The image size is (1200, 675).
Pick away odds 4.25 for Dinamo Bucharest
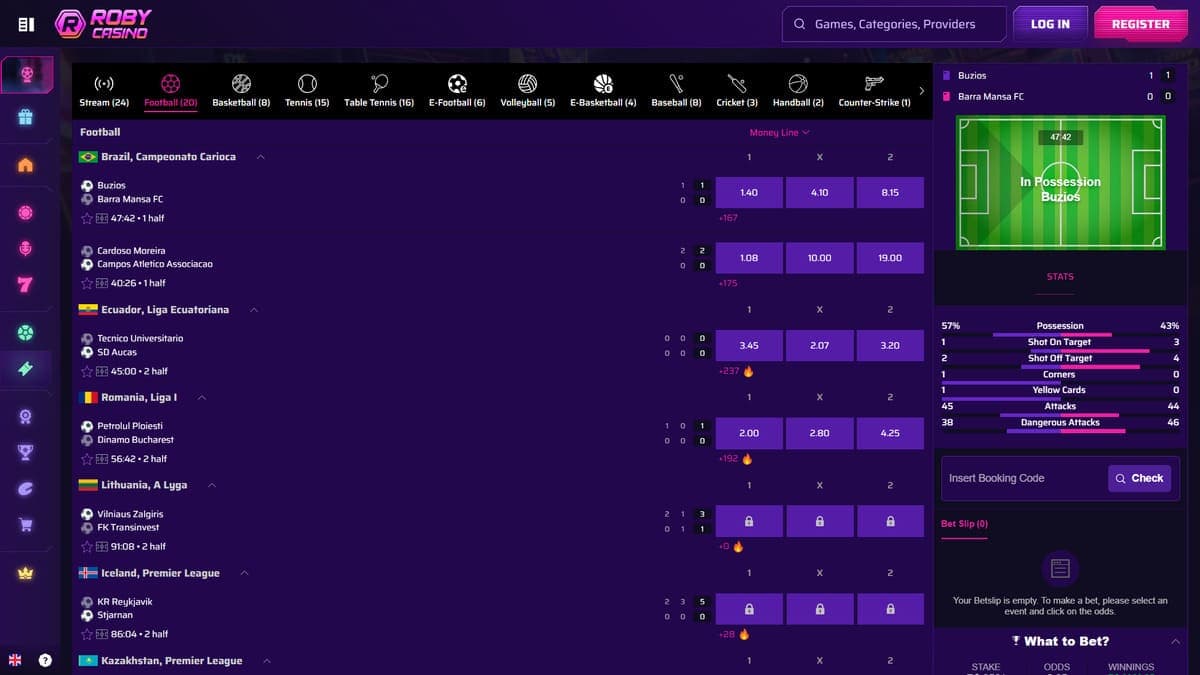(x=890, y=433)
